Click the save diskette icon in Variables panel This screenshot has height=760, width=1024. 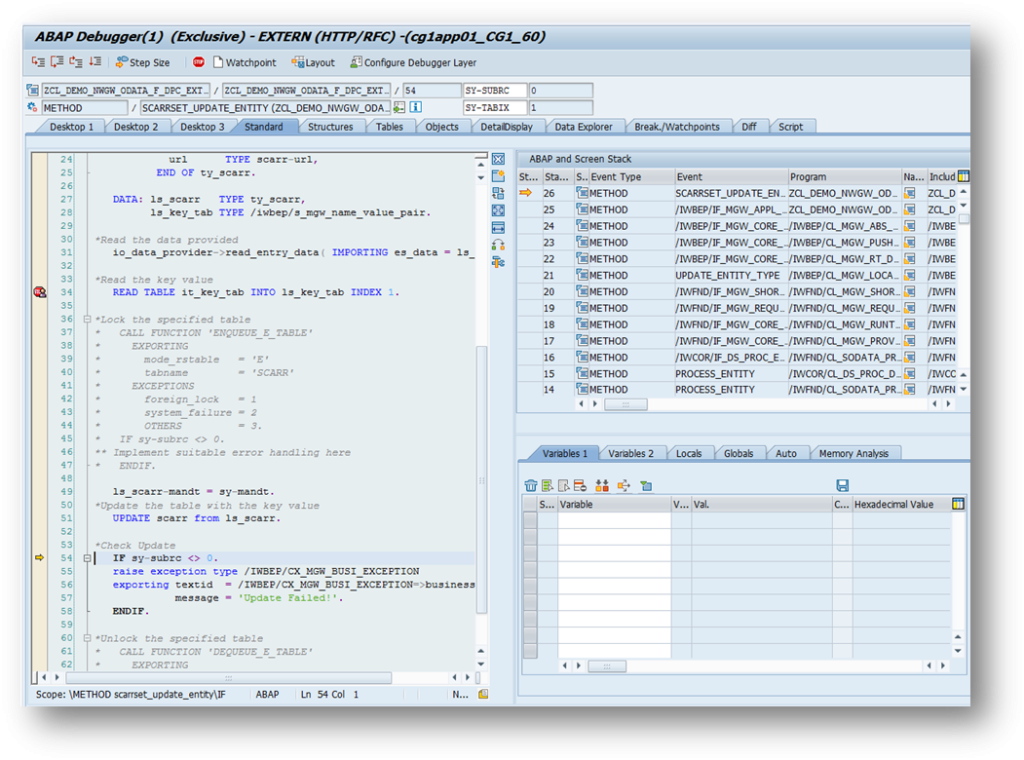842,485
